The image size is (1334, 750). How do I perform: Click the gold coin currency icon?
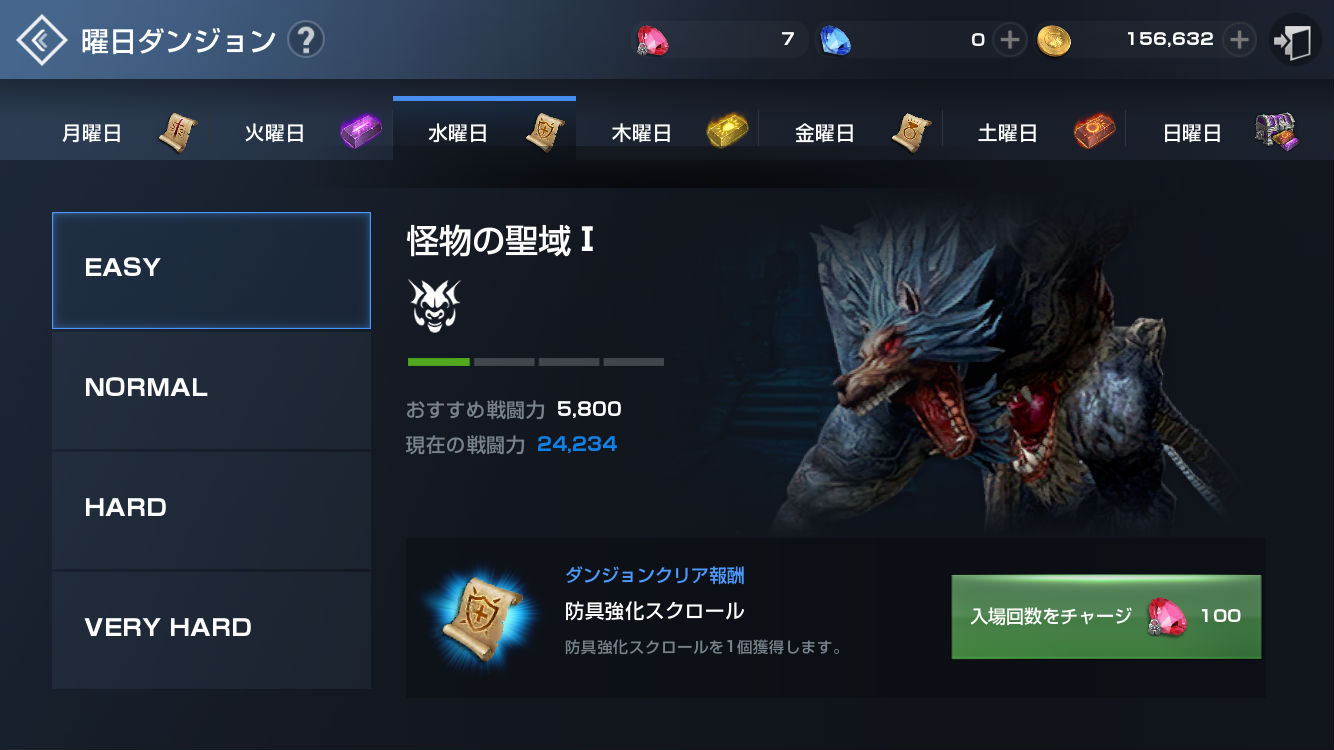coord(1054,40)
